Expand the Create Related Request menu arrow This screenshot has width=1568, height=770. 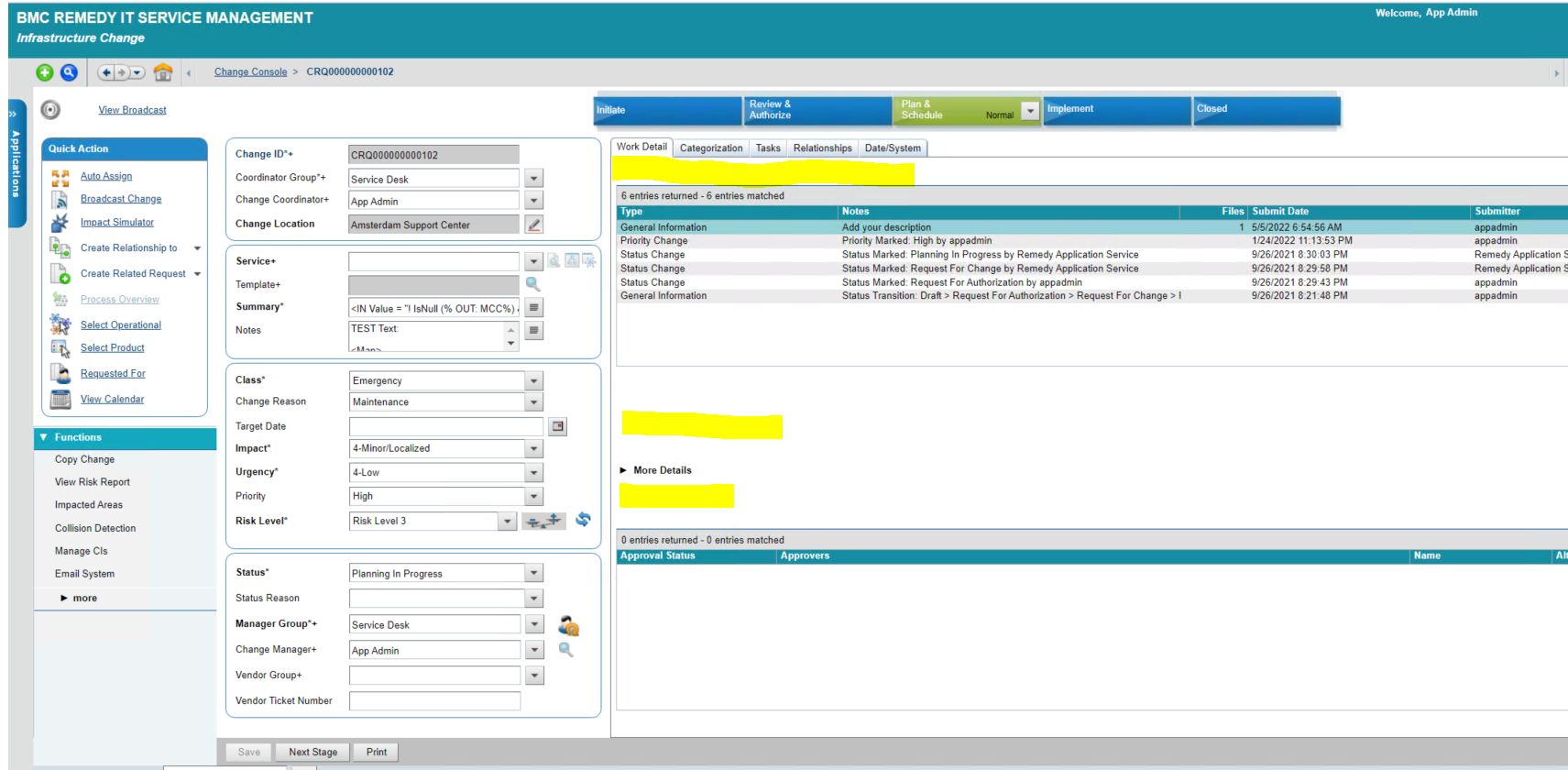pyautogui.click(x=197, y=274)
